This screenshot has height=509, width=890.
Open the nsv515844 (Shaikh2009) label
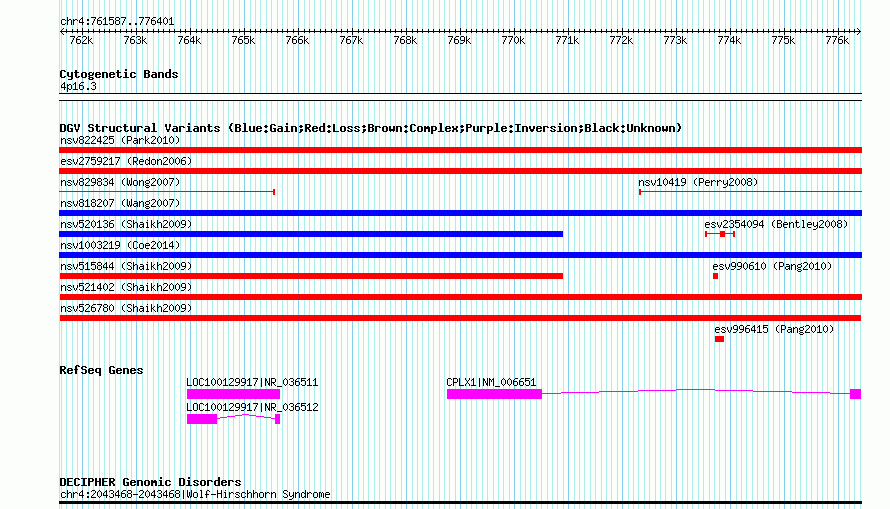click(126, 266)
